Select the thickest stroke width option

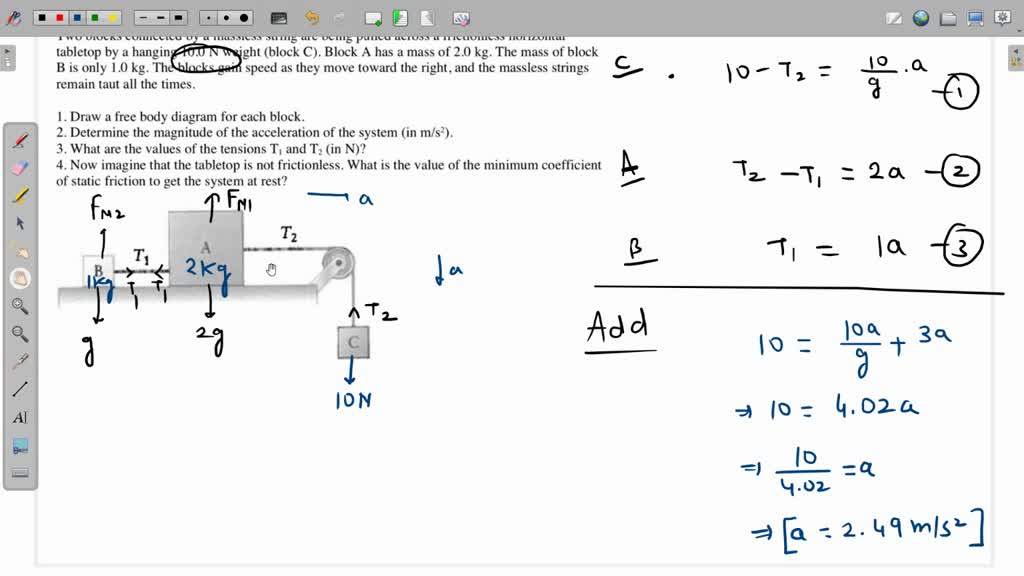[178, 17]
